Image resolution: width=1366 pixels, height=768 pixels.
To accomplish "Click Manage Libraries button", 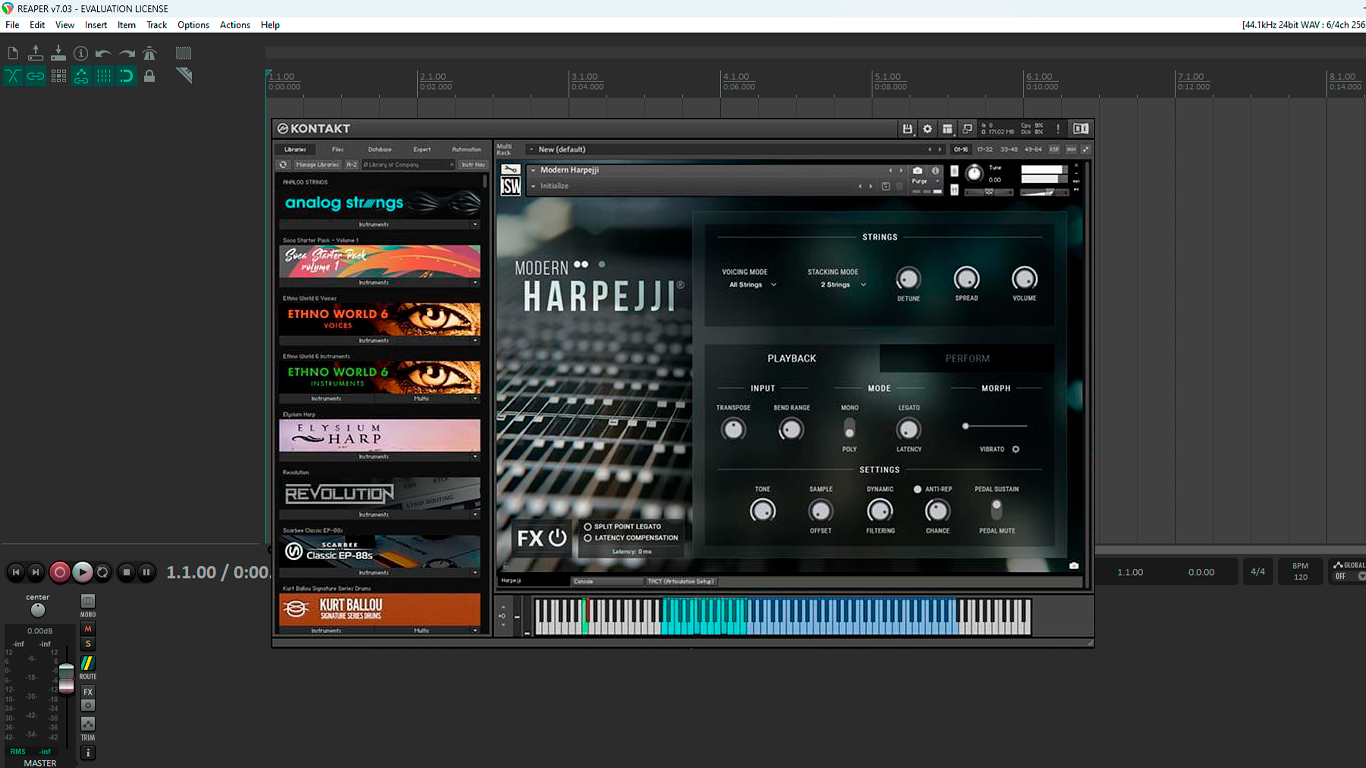I will click(317, 165).
